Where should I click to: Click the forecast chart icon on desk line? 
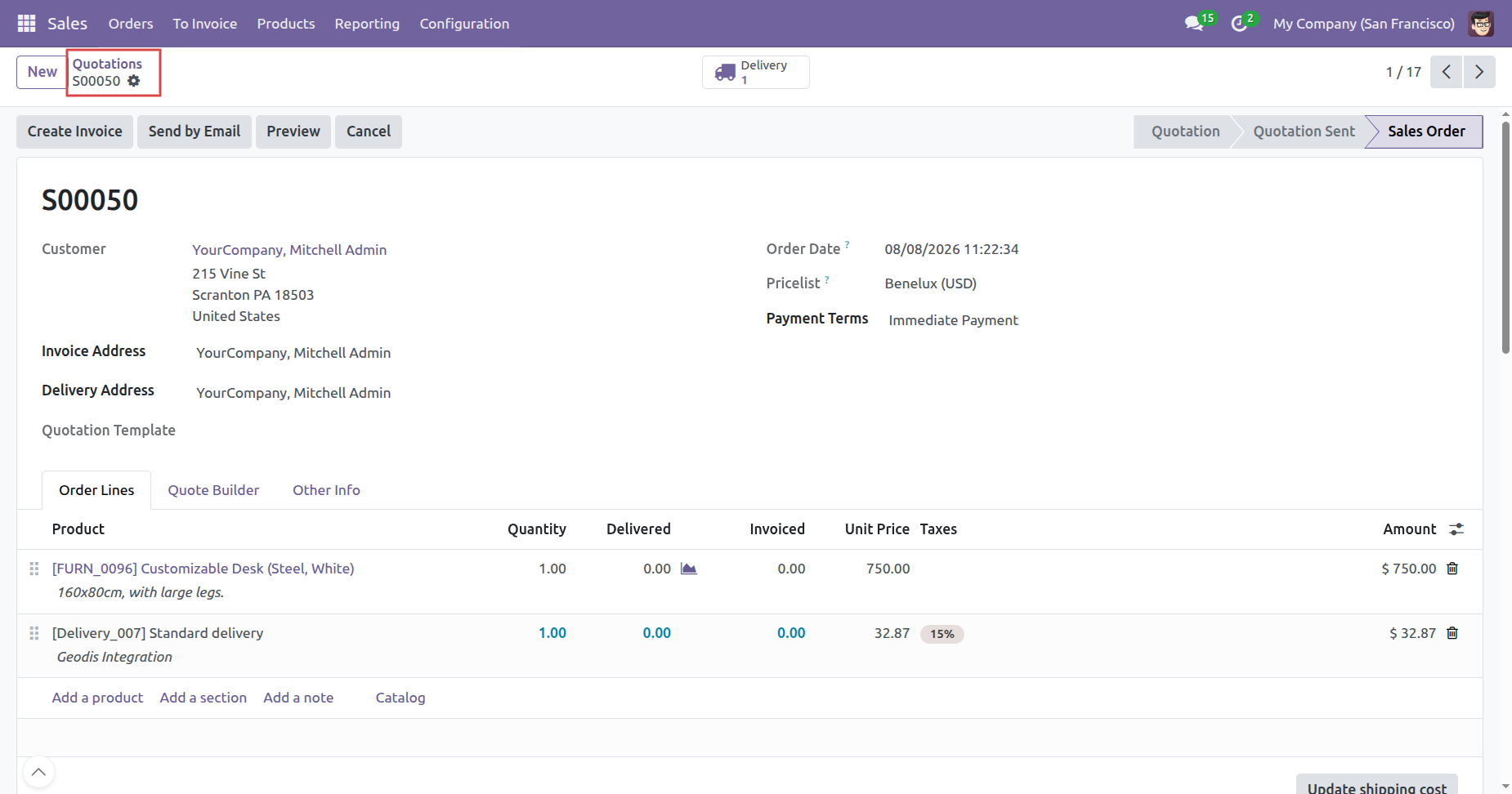[x=689, y=569]
